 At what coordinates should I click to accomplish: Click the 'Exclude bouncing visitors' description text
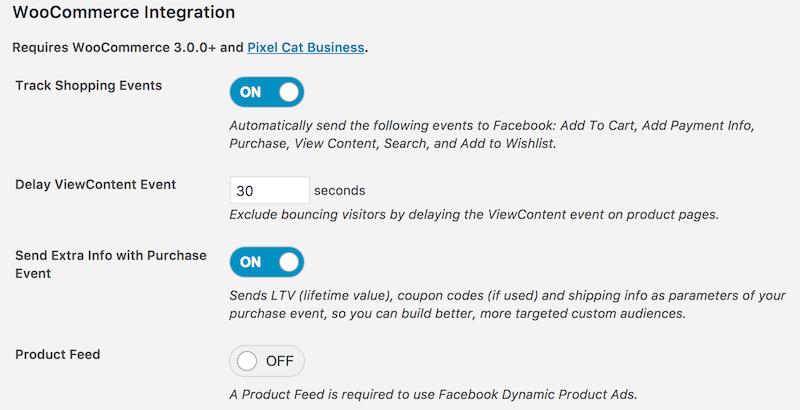pos(474,214)
